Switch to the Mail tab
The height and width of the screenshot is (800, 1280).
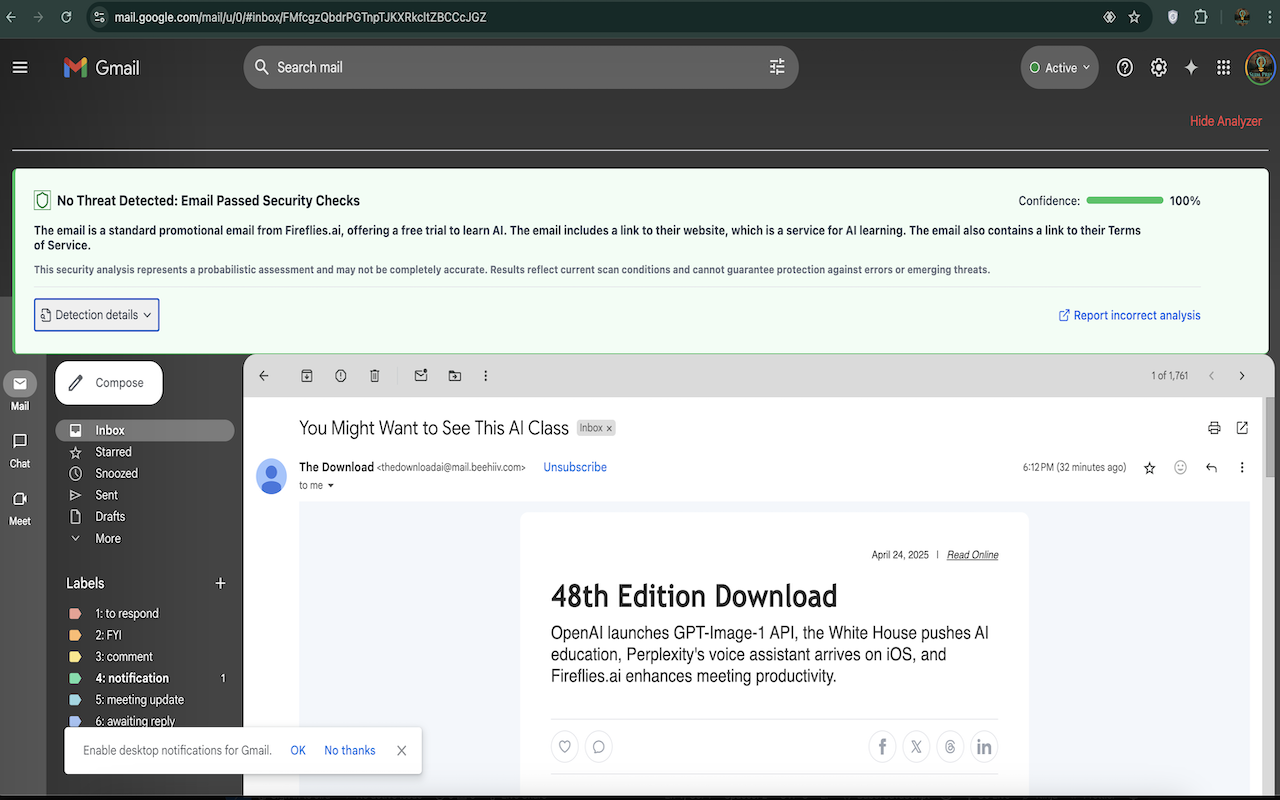click(20, 391)
